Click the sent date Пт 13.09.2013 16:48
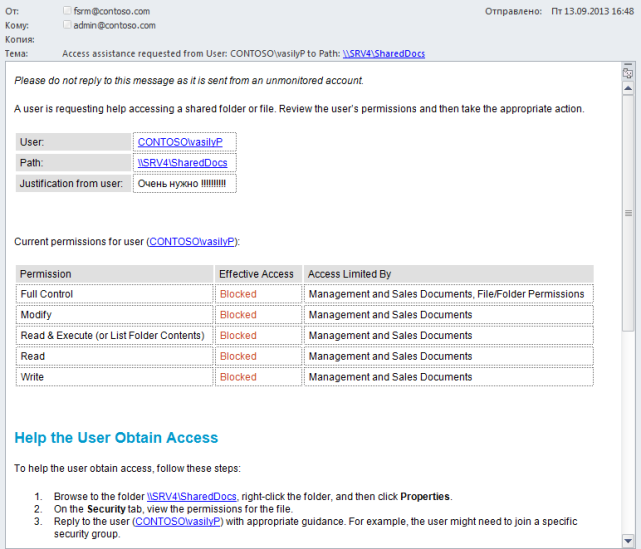Screen dimensions: 641x549 pos(592,11)
